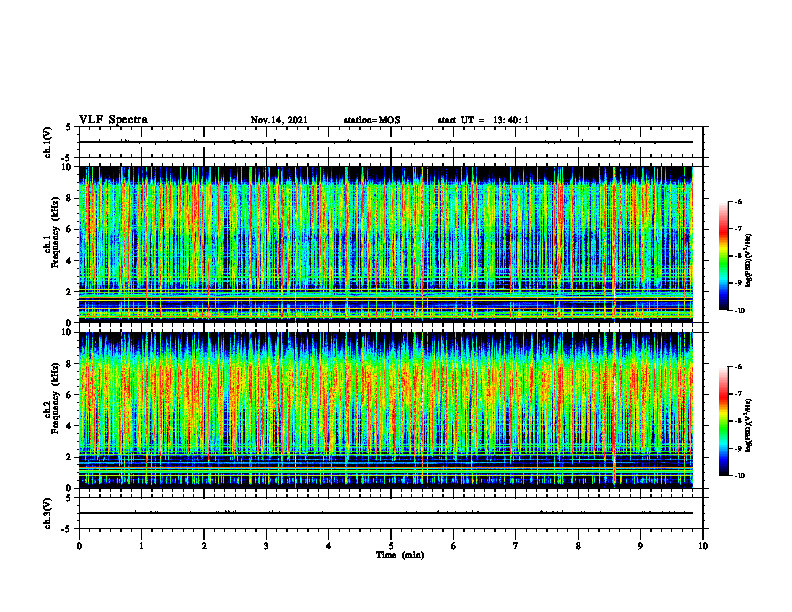Click the "-10" tick on ch.1 color bar

pos(740,310)
